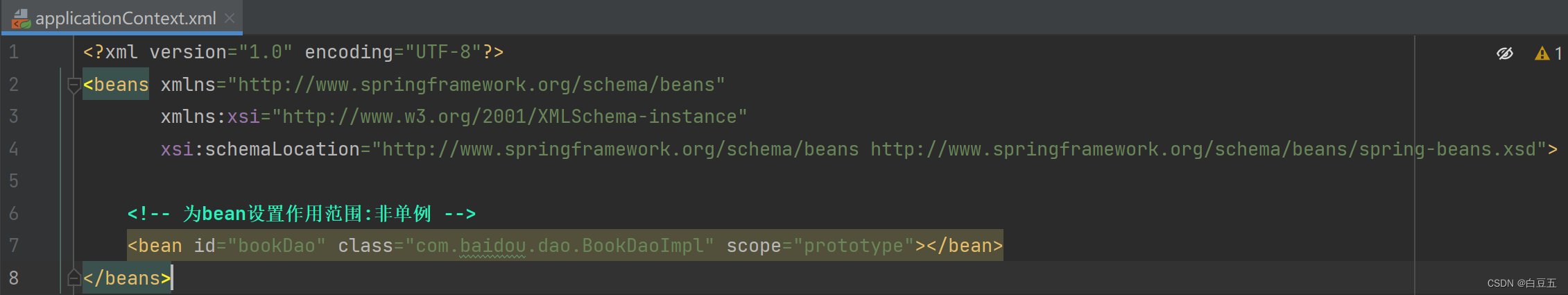This screenshot has width=1568, height=295.
Task: Open the spring-beans.xsd schema location URL
Action: 1203,149
